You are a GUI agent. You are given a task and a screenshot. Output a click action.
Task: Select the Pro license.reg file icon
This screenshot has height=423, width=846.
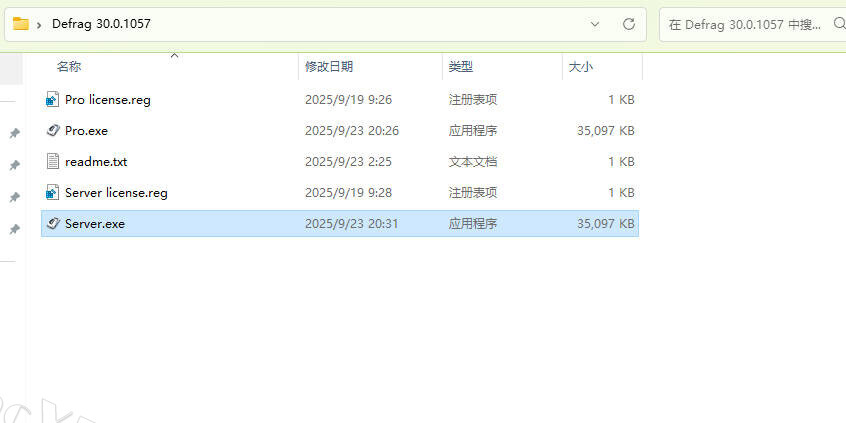pyautogui.click(x=54, y=100)
